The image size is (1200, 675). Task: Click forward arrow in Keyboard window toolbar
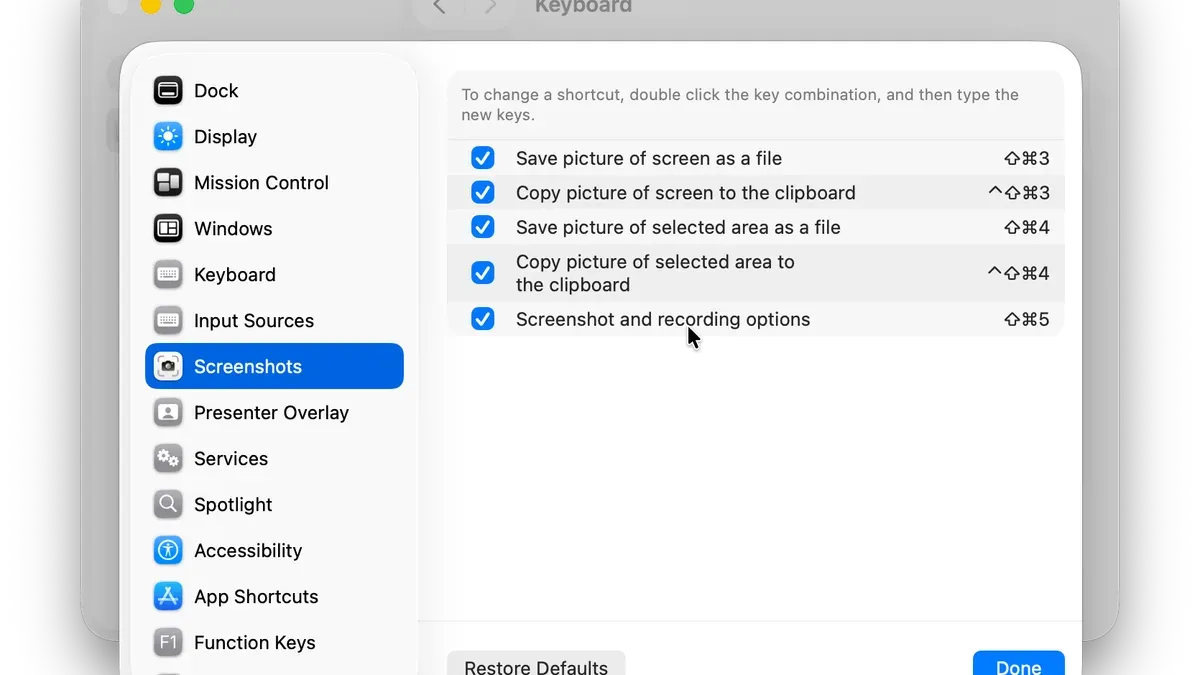(490, 7)
